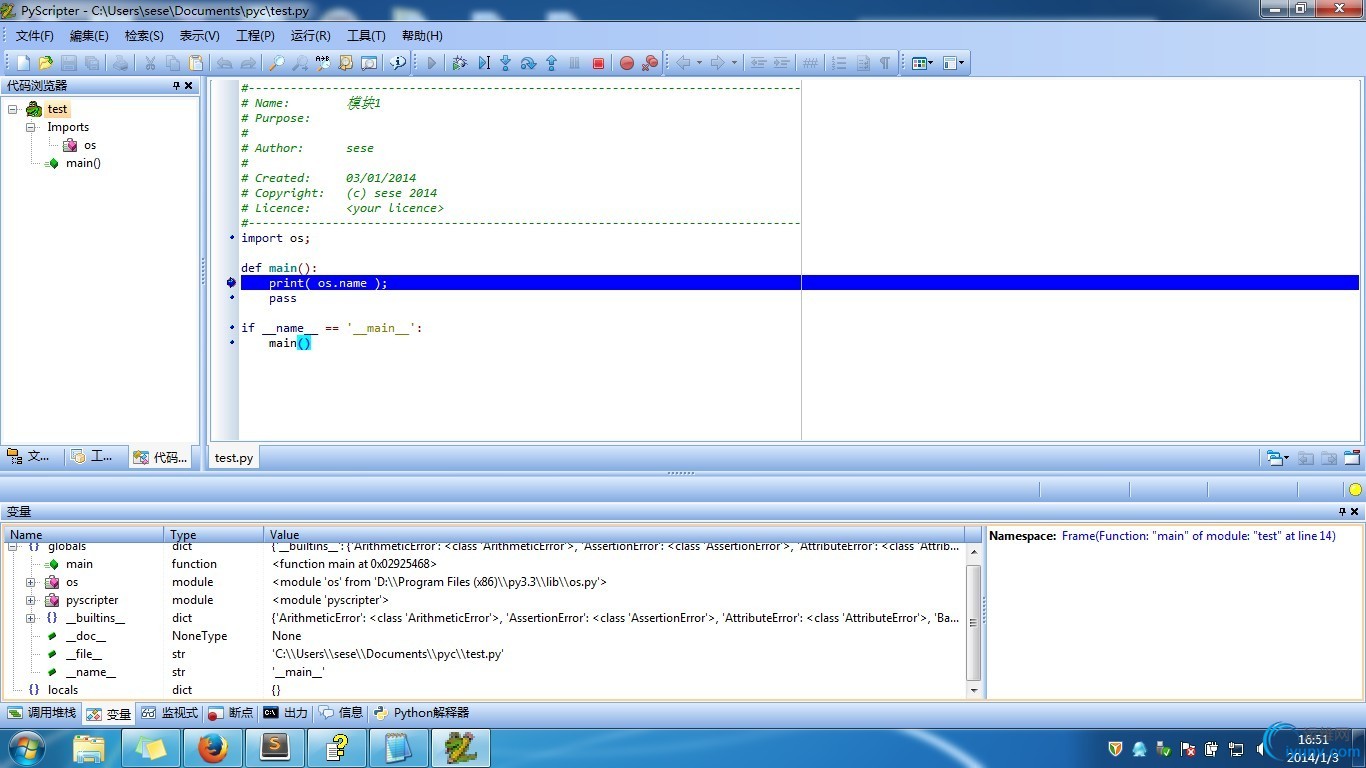This screenshot has height=768, width=1366.
Task: Pin the variables panel
Action: coord(1342,511)
